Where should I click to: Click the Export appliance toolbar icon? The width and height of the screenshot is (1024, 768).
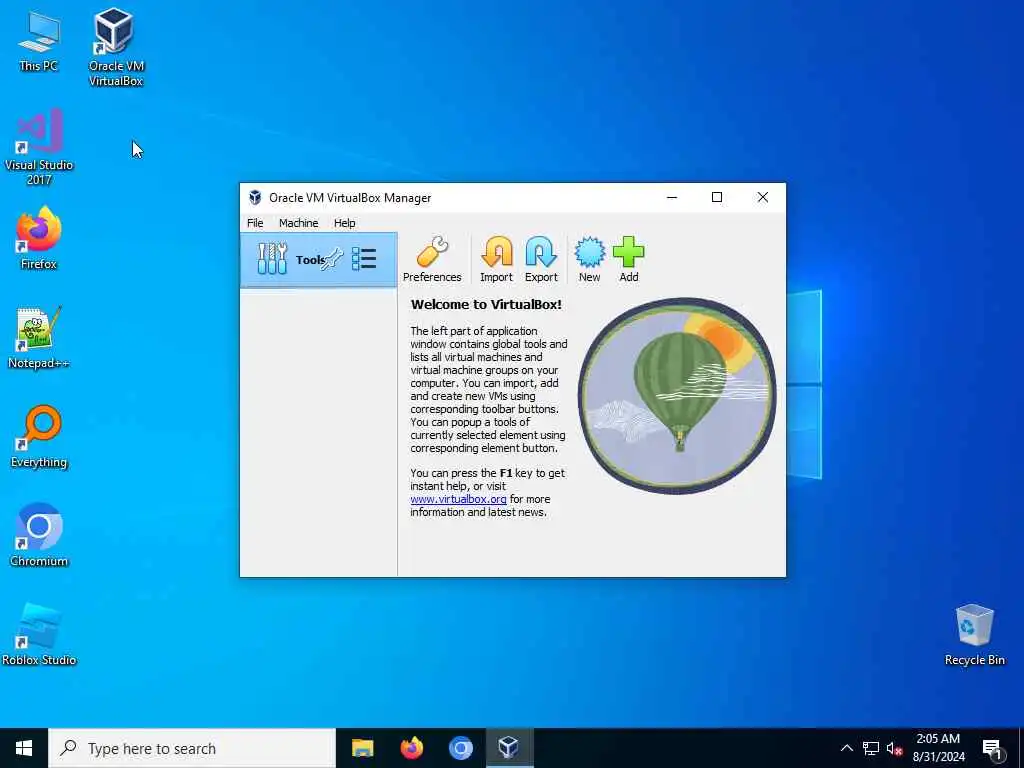[541, 260]
